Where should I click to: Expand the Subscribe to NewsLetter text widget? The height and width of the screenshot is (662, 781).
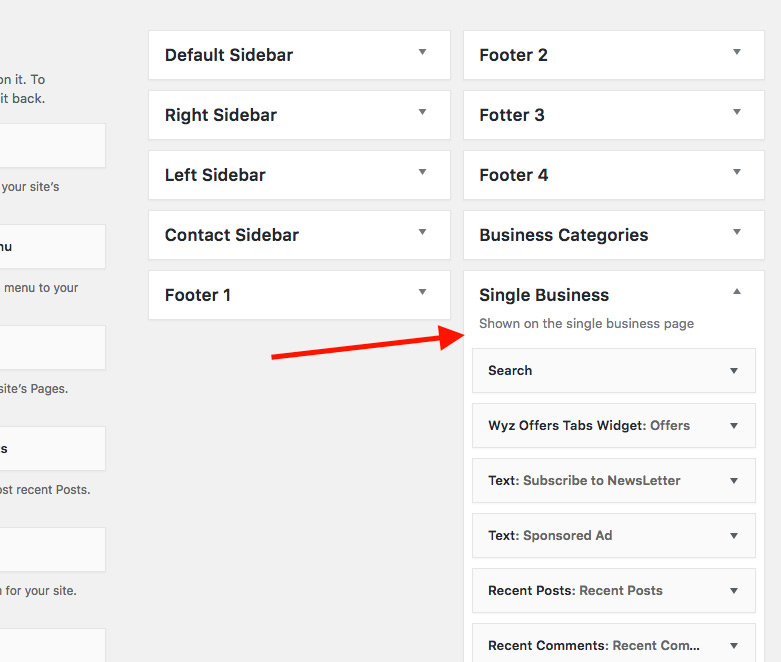click(734, 481)
